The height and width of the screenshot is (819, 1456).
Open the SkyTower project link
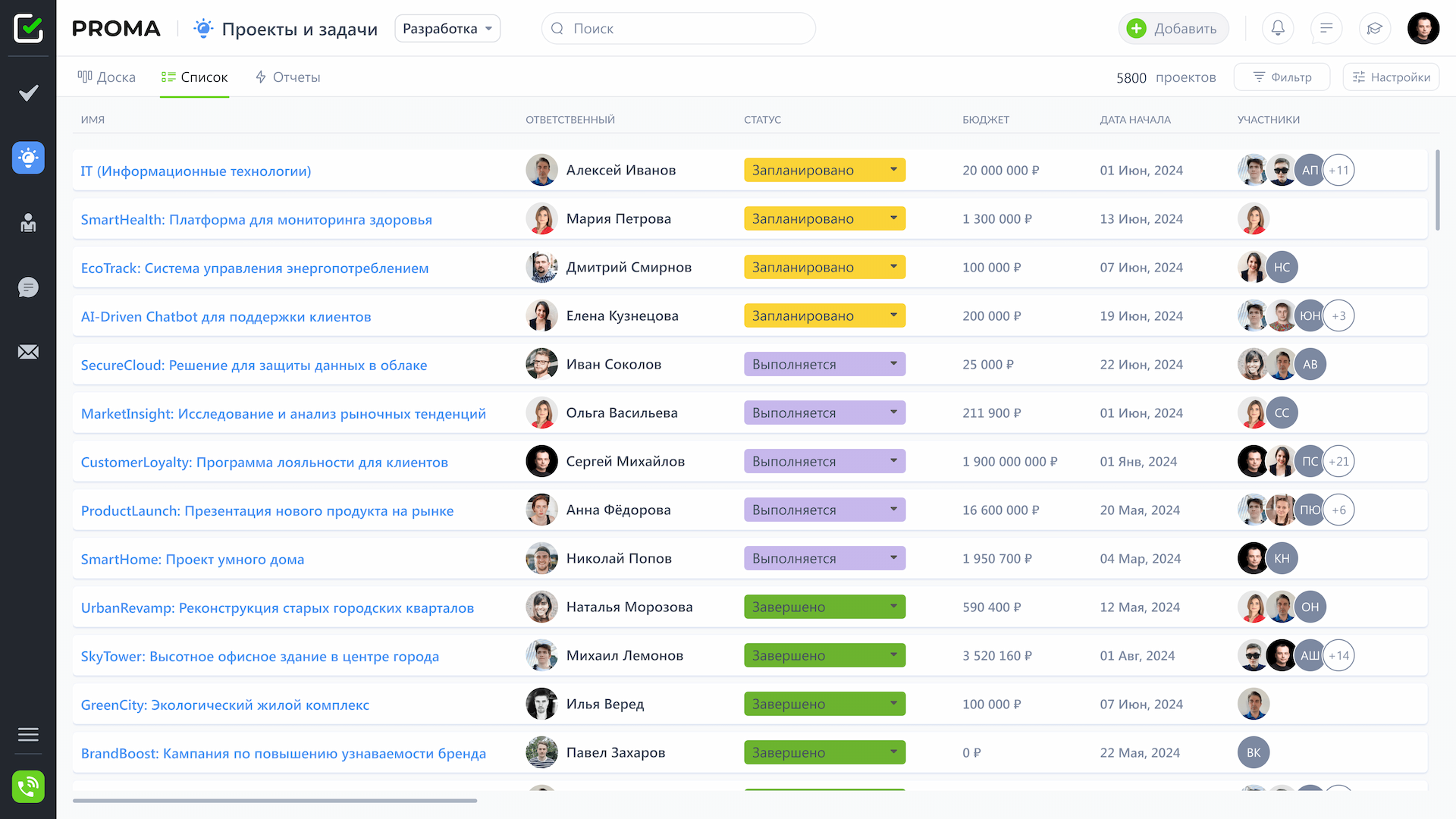(260, 656)
